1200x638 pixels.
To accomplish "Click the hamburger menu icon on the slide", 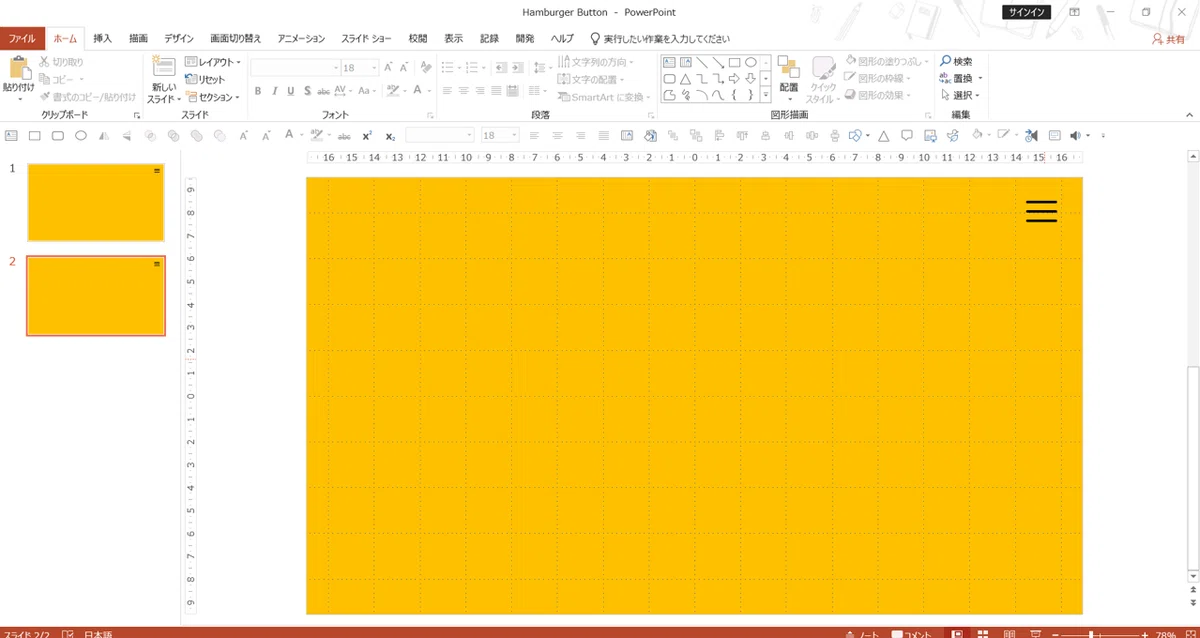I will coord(1041,211).
